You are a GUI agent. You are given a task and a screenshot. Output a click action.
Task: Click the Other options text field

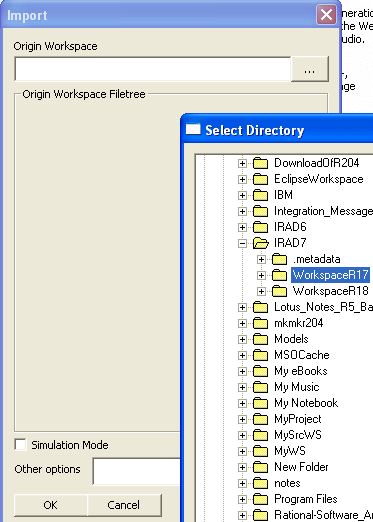[137, 471]
